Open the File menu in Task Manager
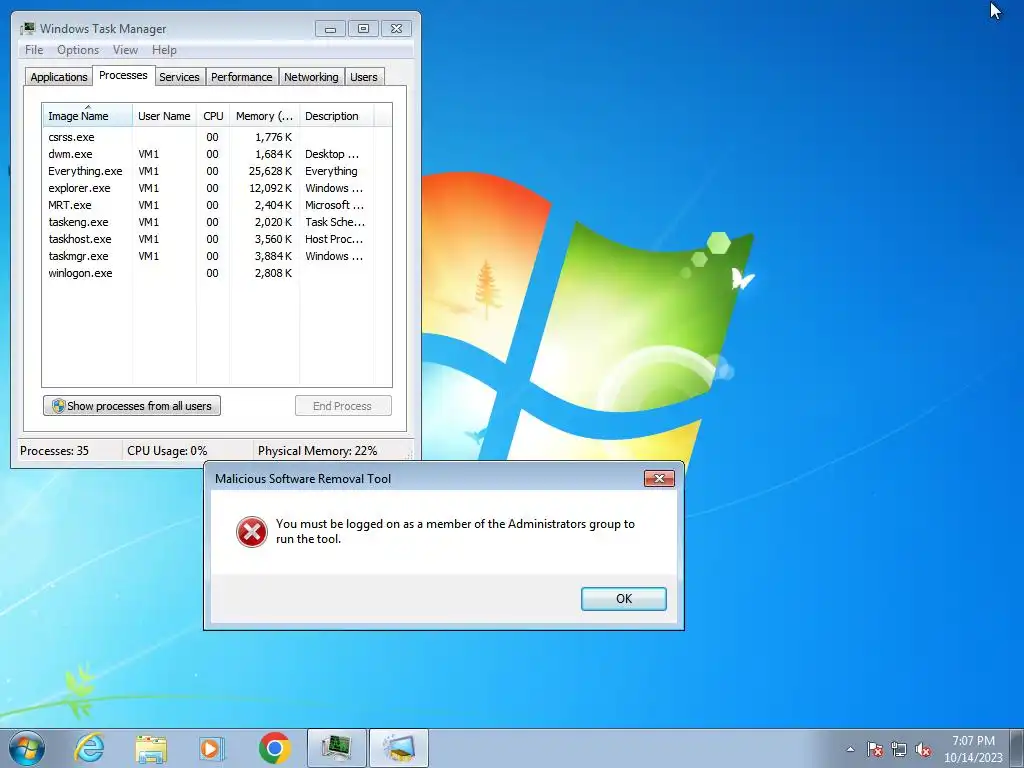The image size is (1024, 768). tap(34, 50)
